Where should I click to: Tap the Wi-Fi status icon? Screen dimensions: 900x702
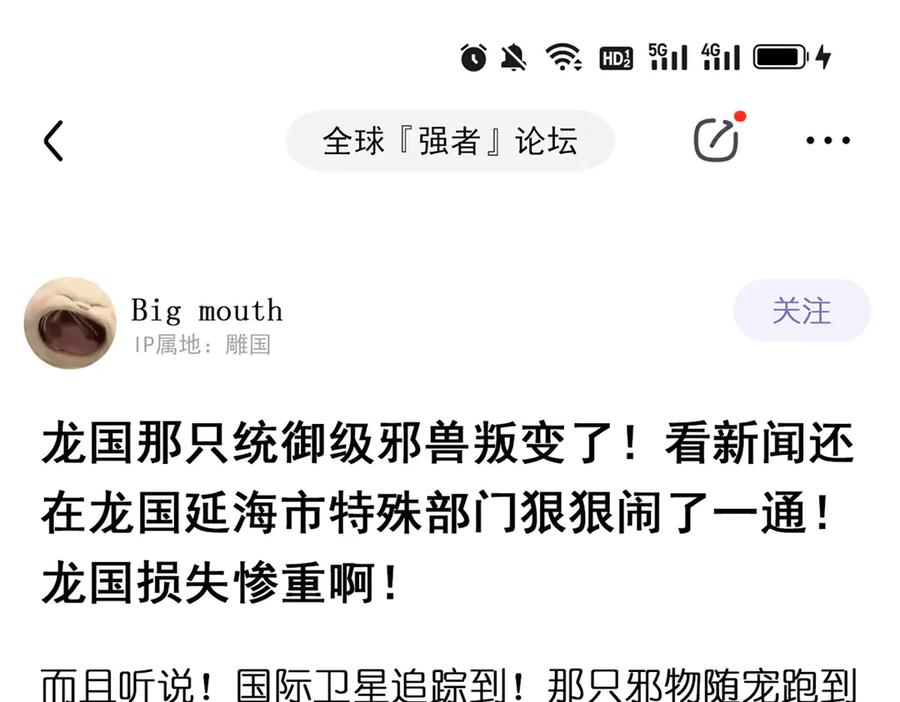pos(564,57)
